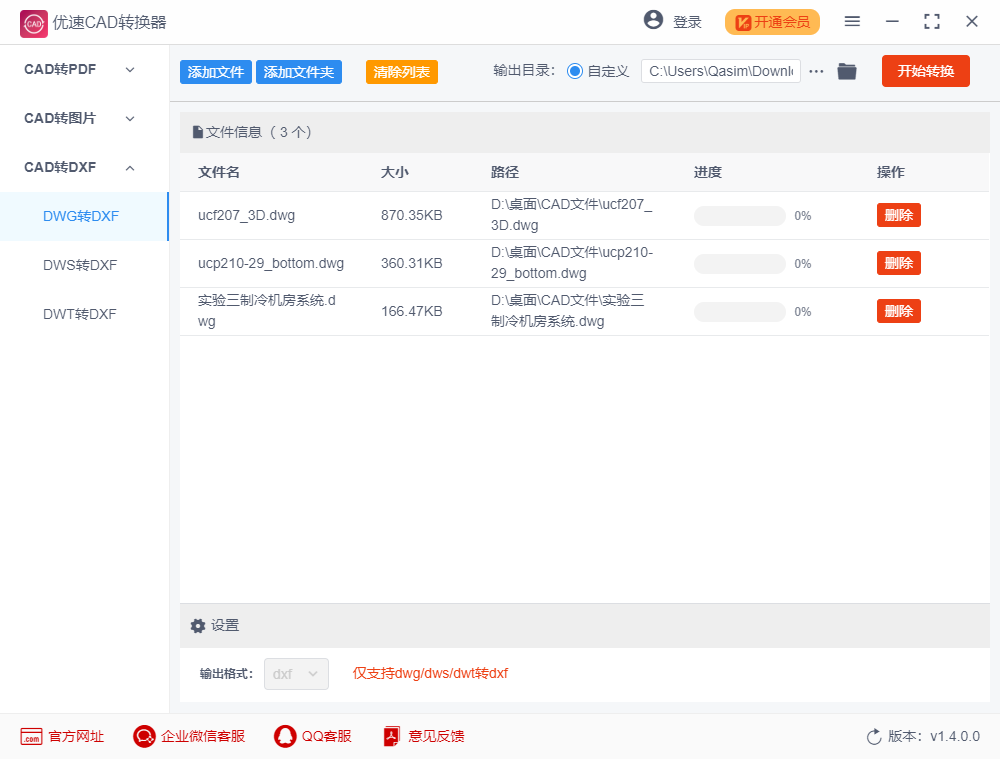The image size is (1000, 760).
Task: Expand the CAD转PDF category
Action: 129,69
